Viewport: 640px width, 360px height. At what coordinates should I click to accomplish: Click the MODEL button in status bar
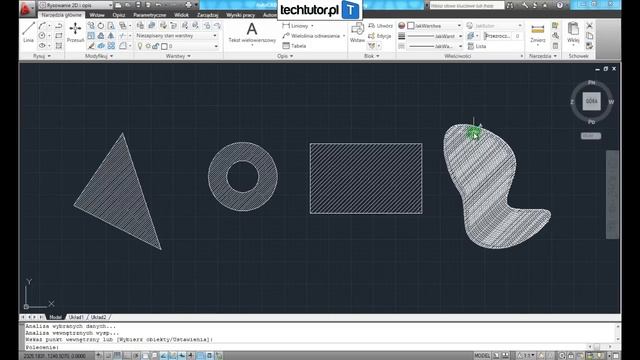482,356
